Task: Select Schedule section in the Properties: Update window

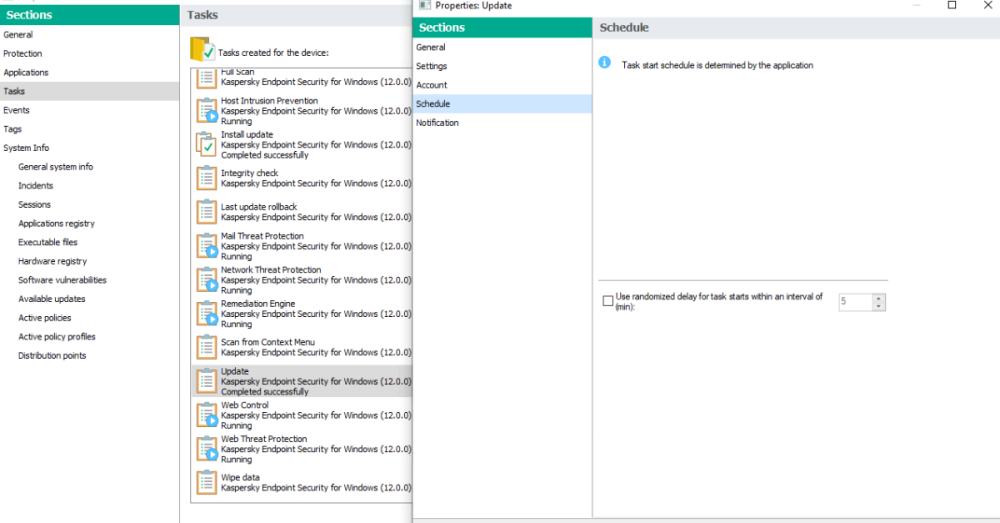Action: coord(503,104)
